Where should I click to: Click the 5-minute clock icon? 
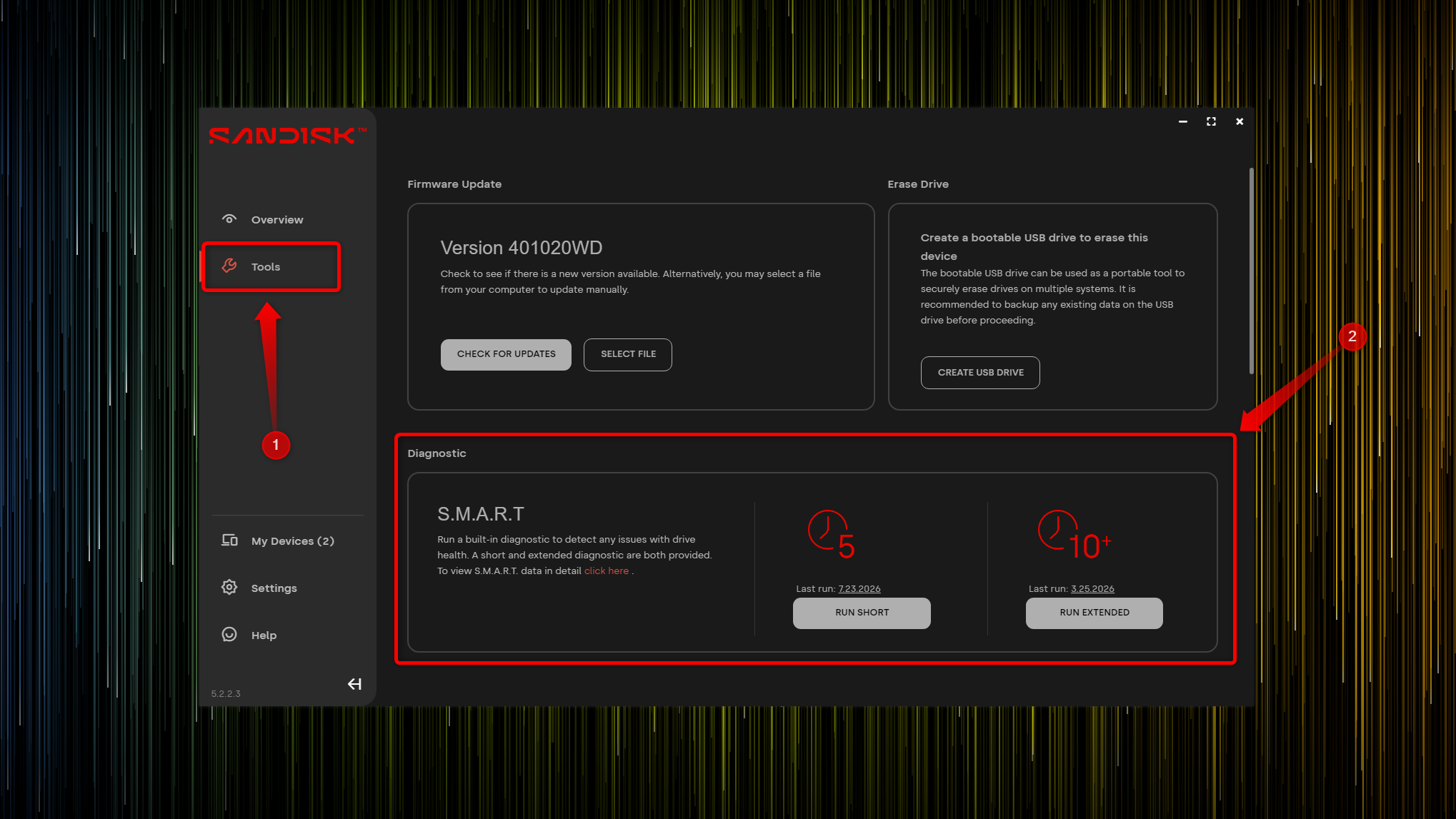click(x=831, y=535)
